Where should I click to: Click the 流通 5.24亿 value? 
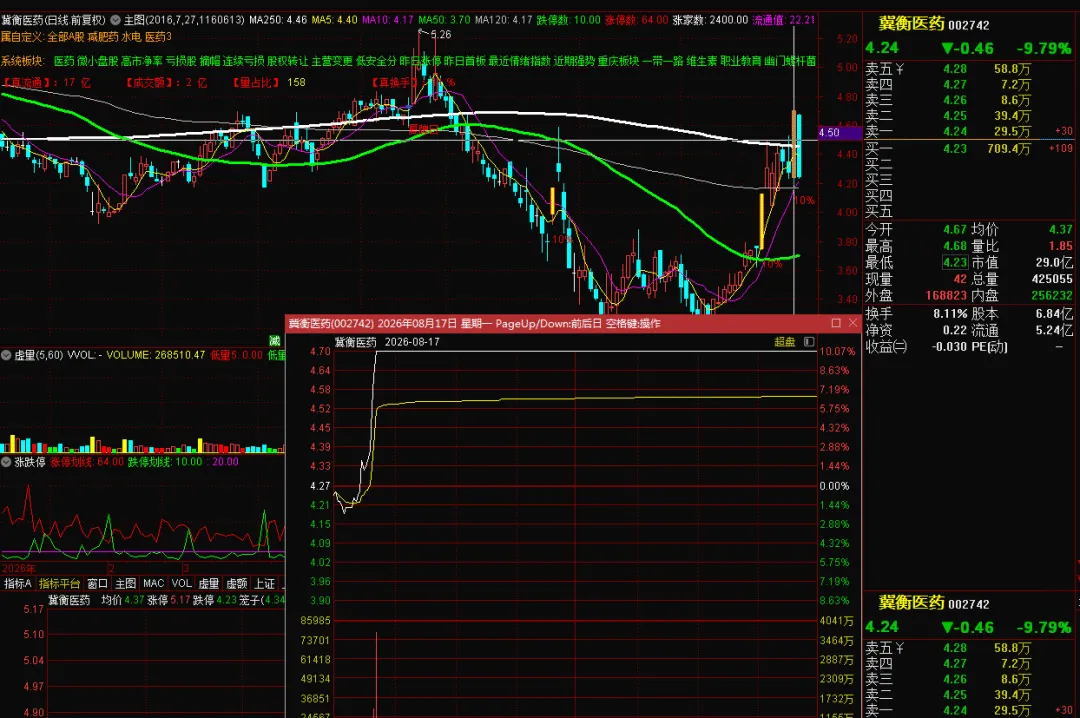[x=1054, y=330]
